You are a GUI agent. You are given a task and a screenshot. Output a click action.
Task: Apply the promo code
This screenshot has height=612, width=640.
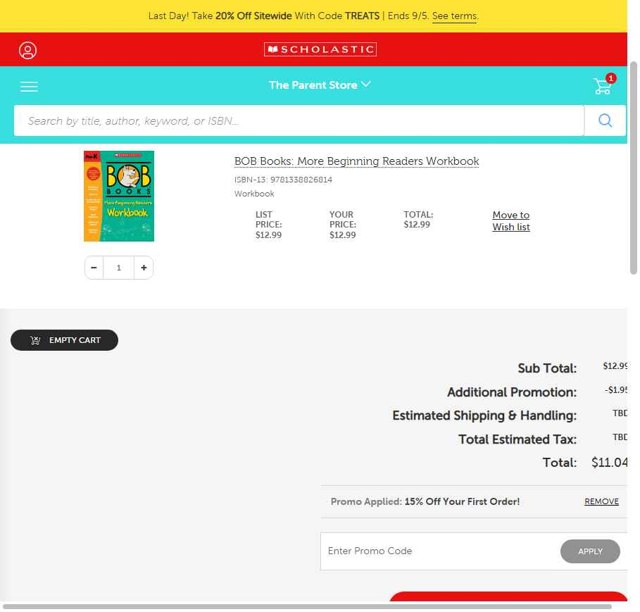point(590,551)
